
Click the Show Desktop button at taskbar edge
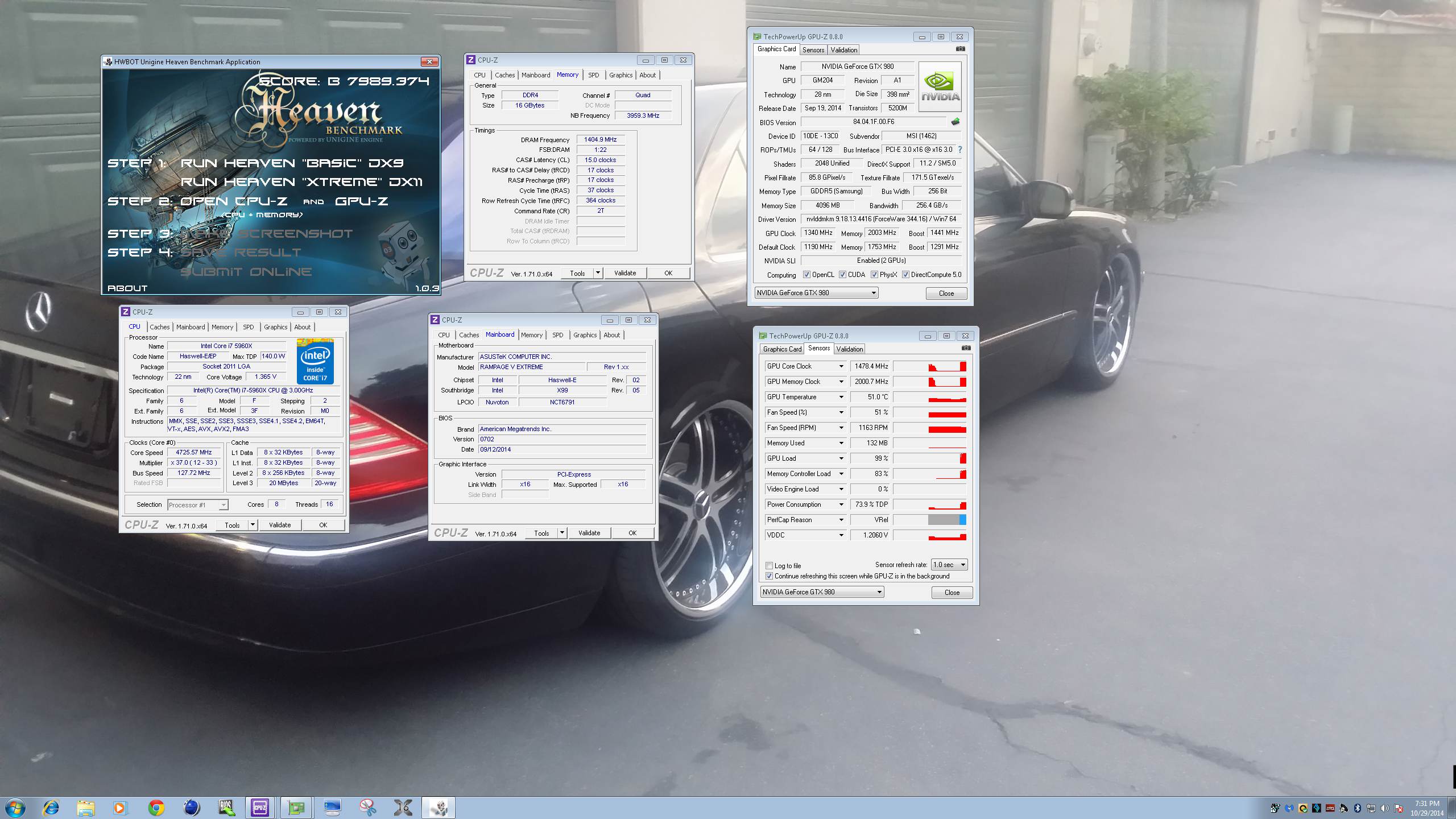click(x=1452, y=808)
